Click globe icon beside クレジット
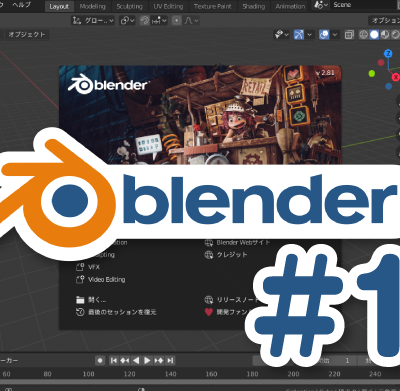 (x=209, y=255)
